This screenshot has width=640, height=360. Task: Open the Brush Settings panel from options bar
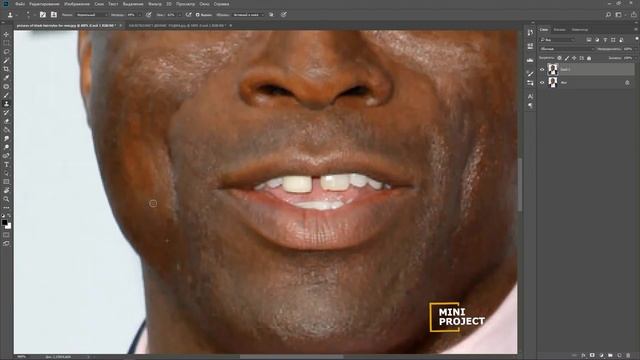pyautogui.click(x=42, y=15)
